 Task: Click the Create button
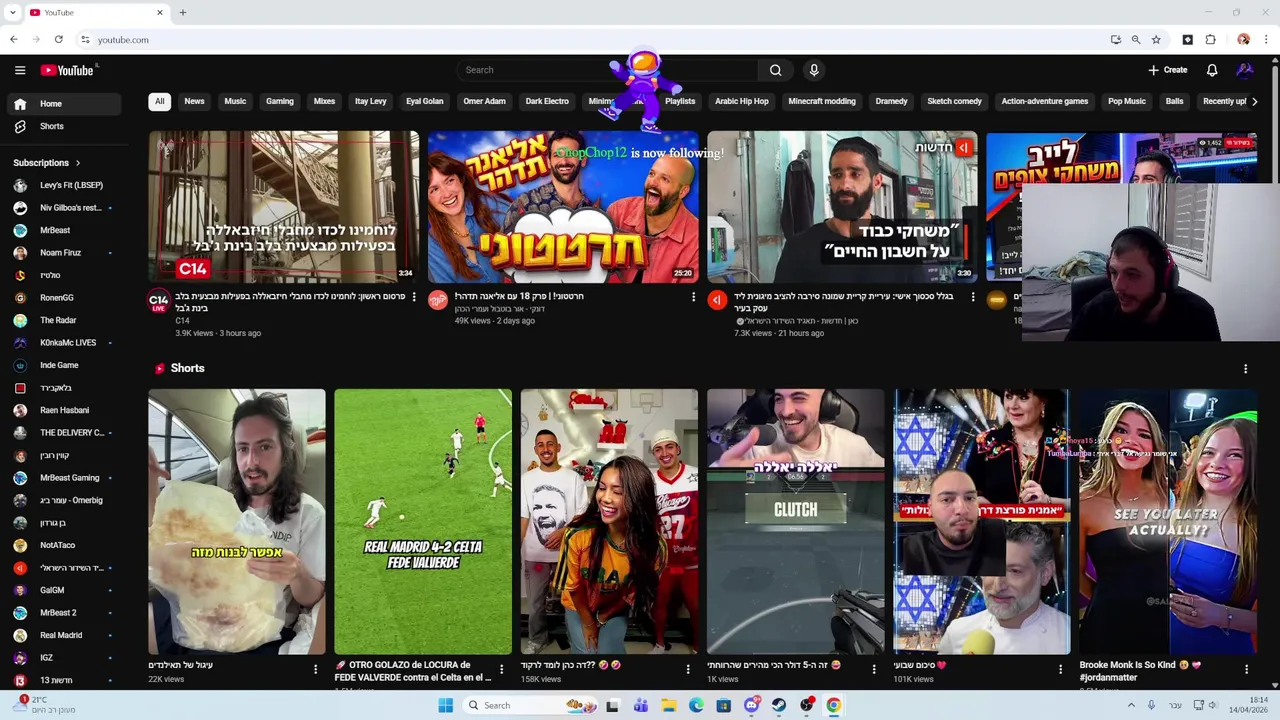click(1168, 70)
